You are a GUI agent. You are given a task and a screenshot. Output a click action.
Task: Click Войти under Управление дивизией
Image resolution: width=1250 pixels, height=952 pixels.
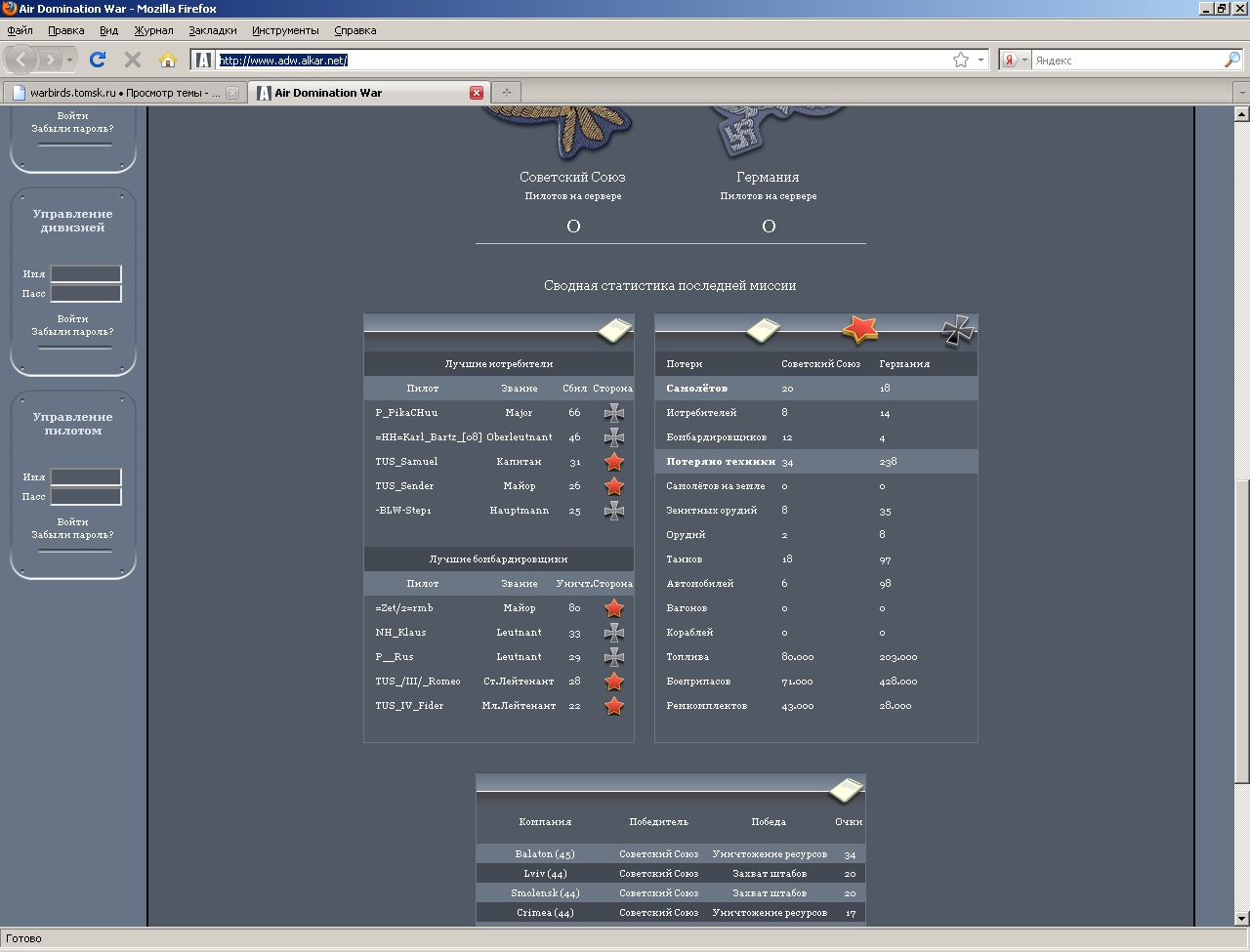click(72, 318)
